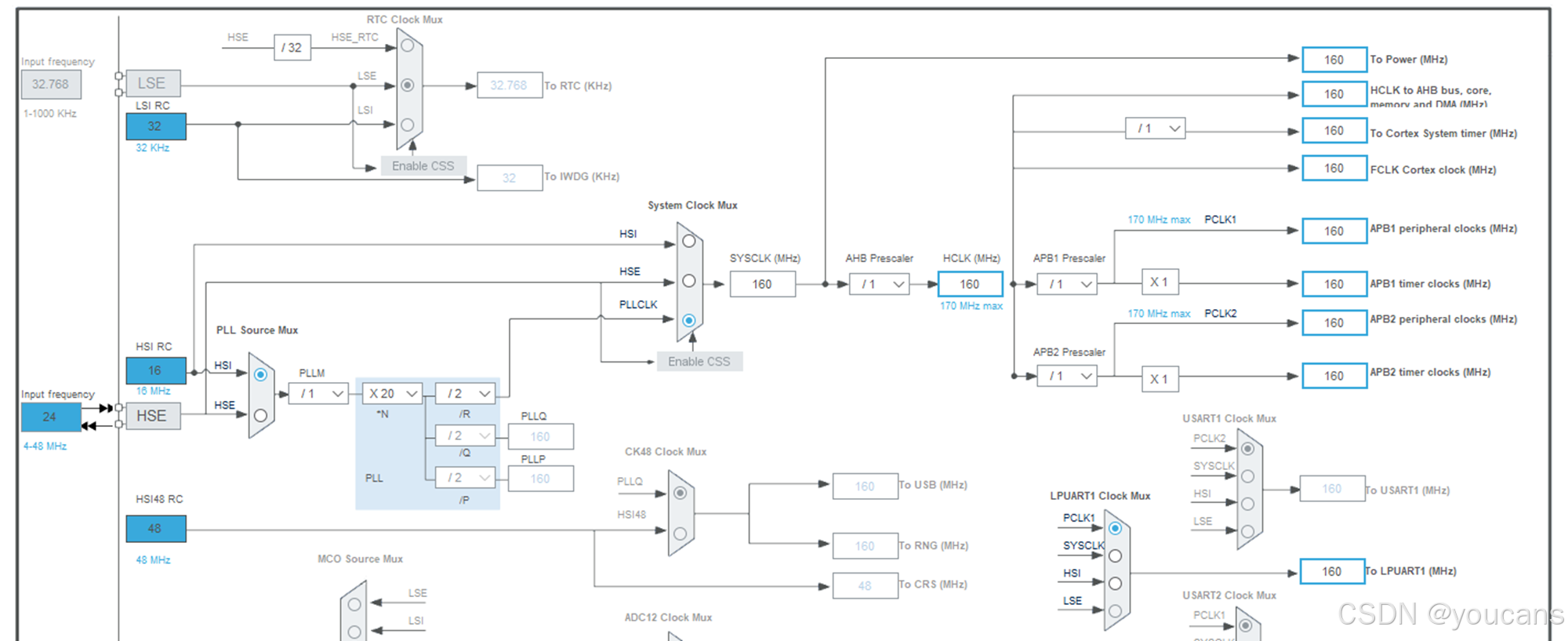
Task: Click the HCLK (MHz) value field
Action: (x=971, y=284)
